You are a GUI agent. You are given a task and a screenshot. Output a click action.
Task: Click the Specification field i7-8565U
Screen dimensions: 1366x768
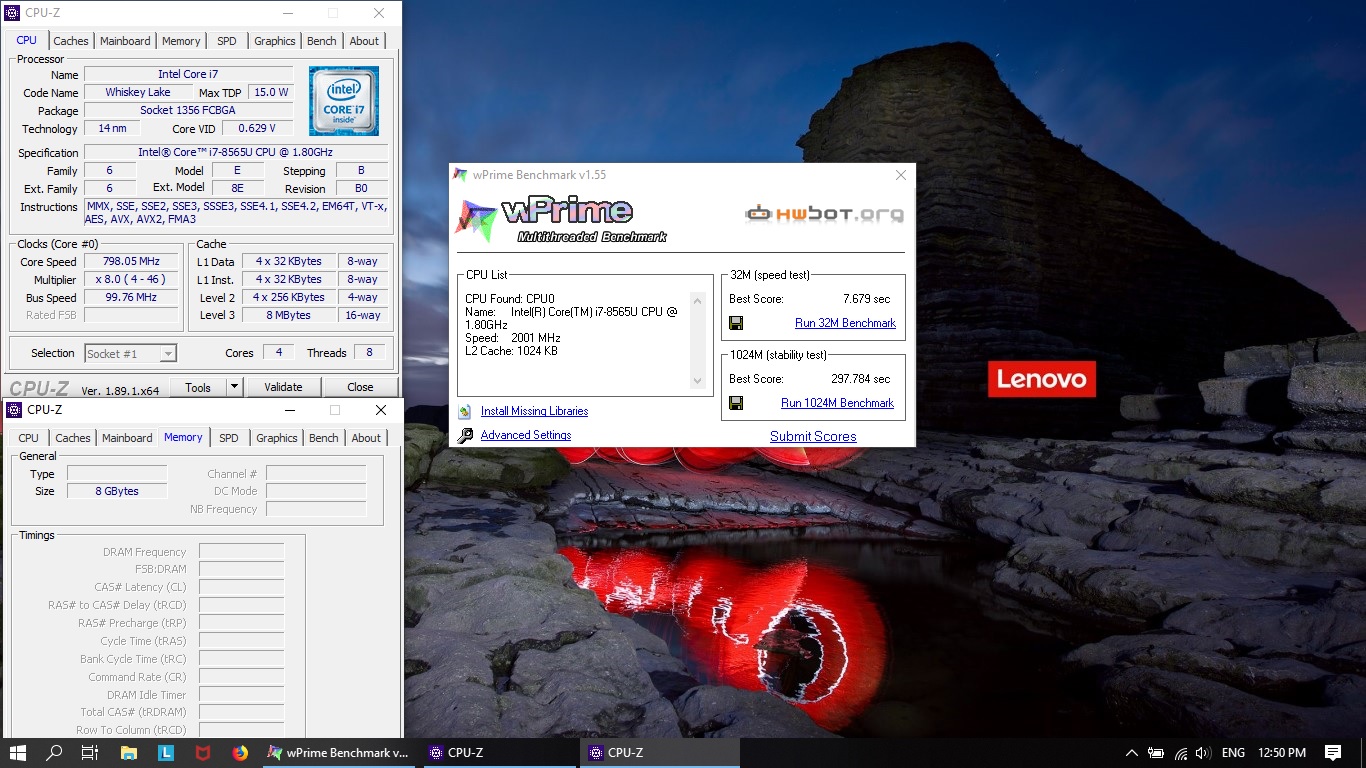click(x=236, y=152)
